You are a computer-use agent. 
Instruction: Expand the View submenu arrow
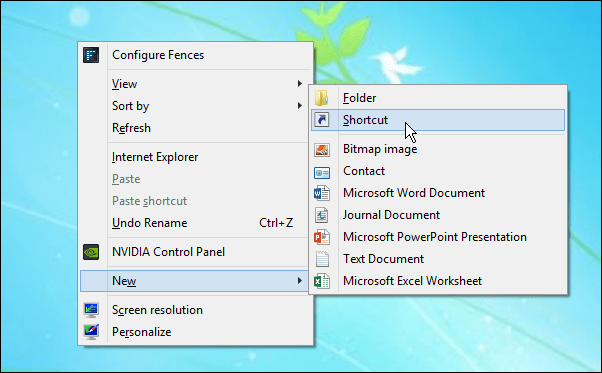click(299, 84)
